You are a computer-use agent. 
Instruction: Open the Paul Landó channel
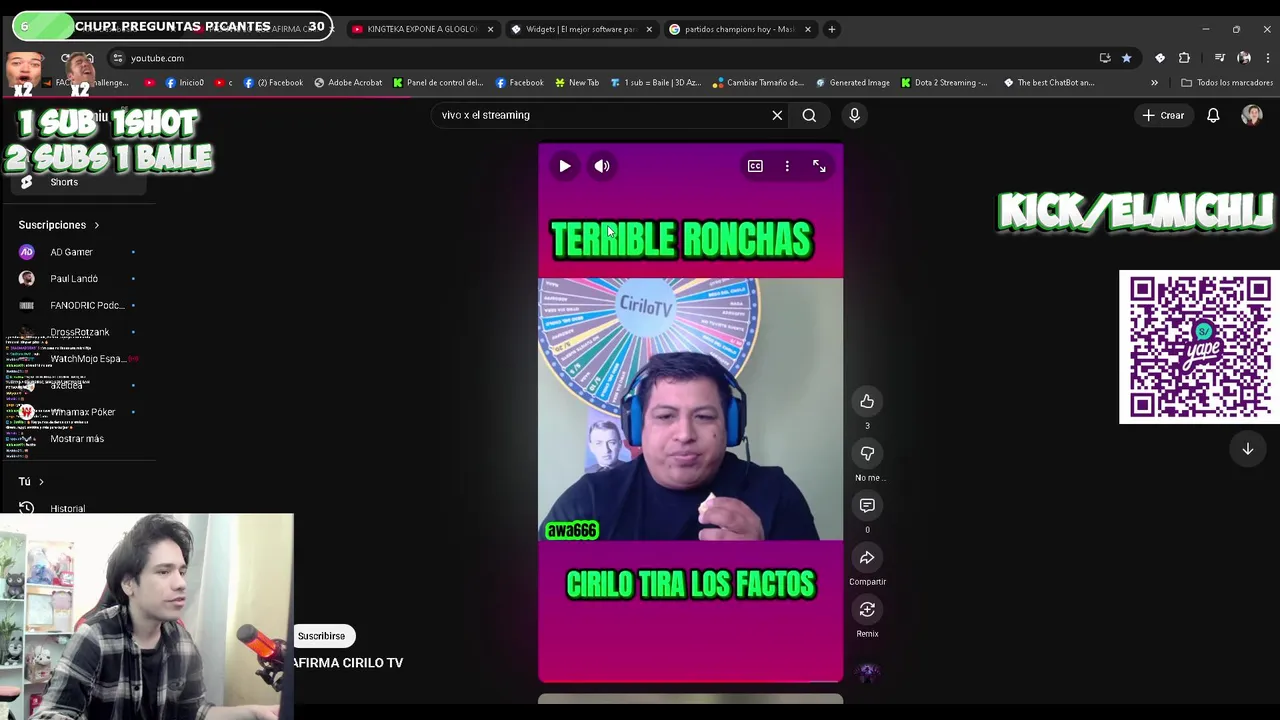pyautogui.click(x=78, y=279)
